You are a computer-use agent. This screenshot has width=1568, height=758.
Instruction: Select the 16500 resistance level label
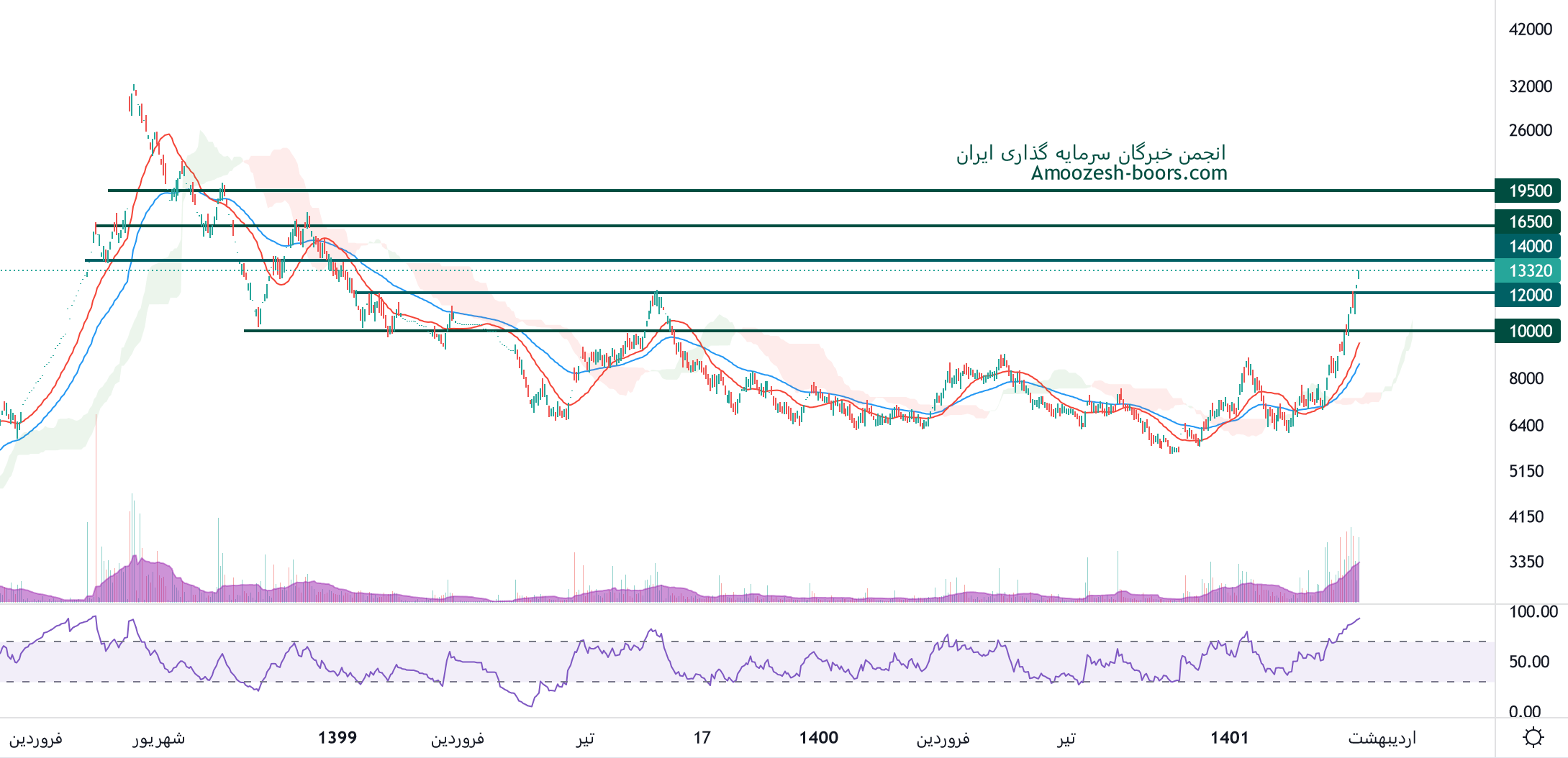pyautogui.click(x=1529, y=222)
